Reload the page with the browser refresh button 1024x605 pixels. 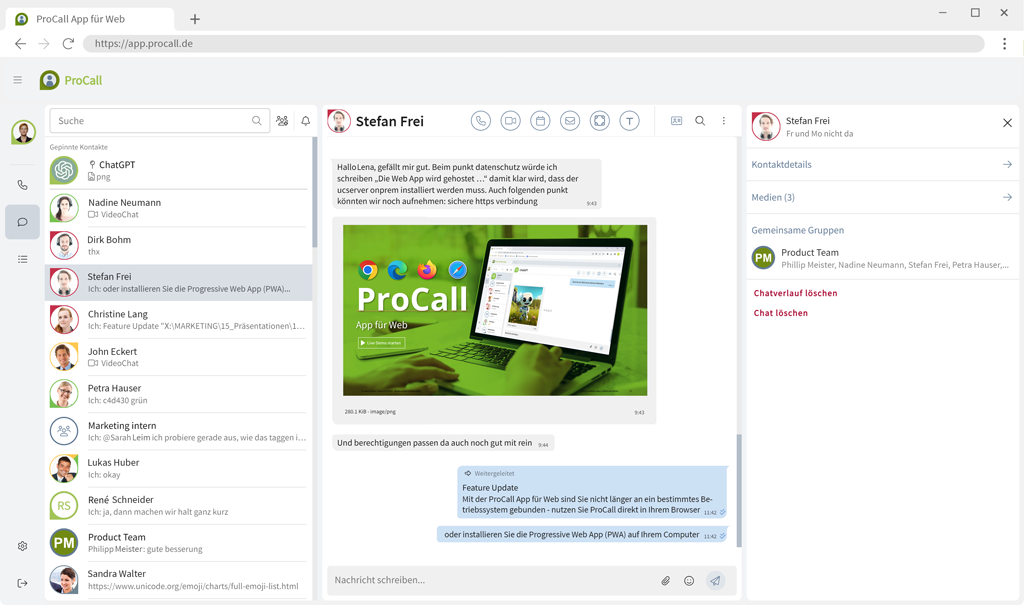coord(68,44)
